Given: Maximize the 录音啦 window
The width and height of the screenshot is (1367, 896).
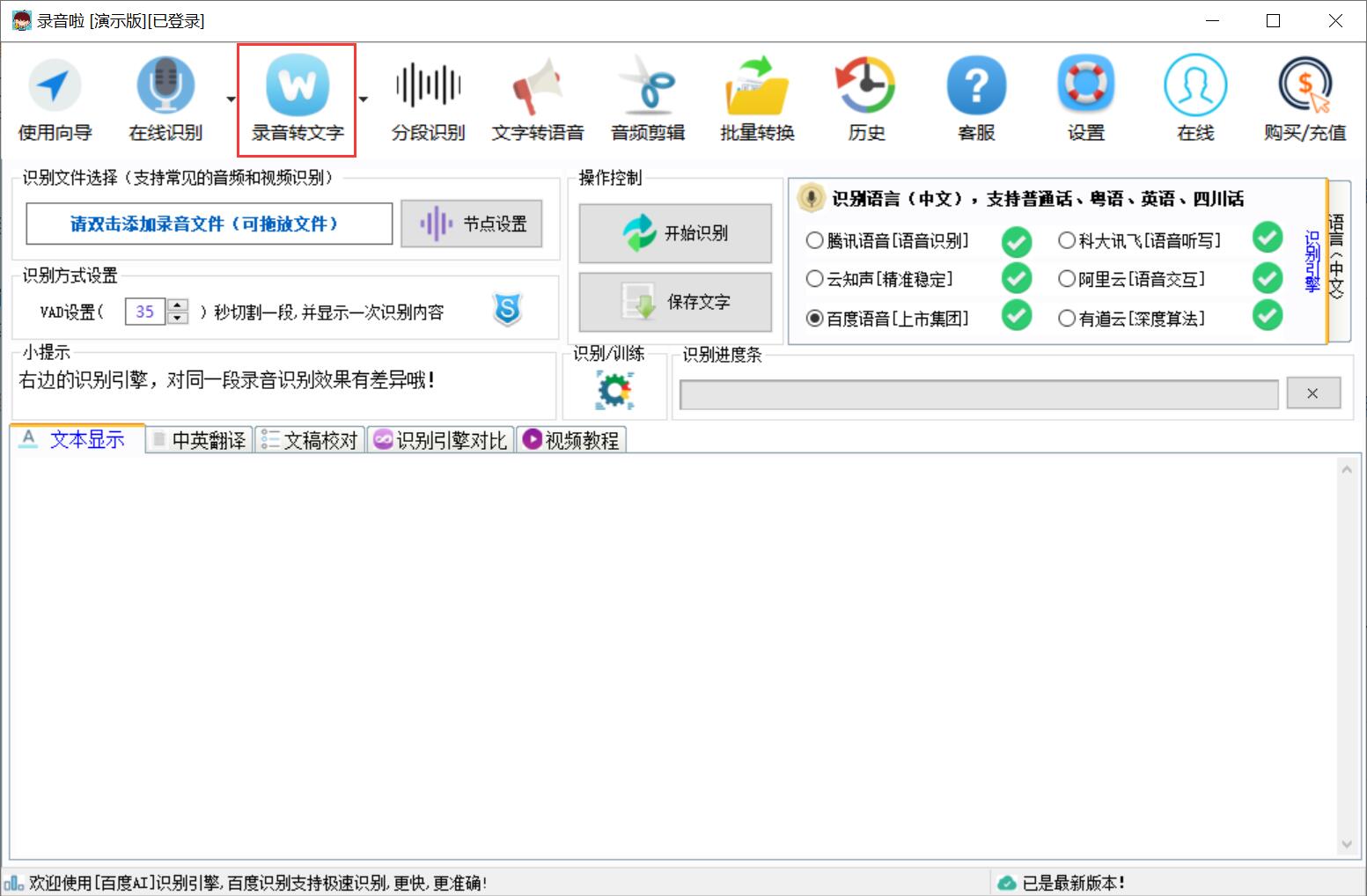Looking at the screenshot, I should pyautogui.click(x=1273, y=21).
